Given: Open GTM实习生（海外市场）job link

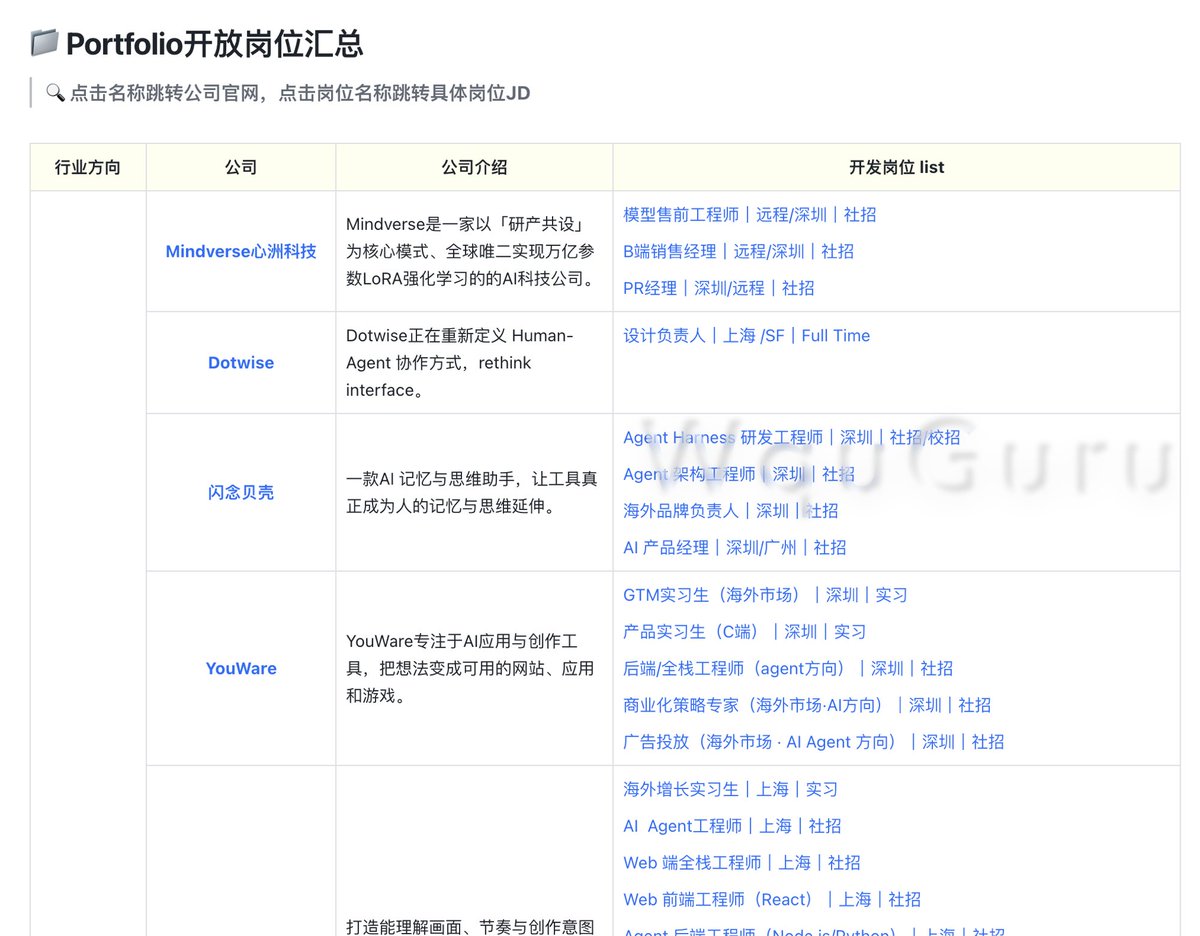Looking at the screenshot, I should (765, 595).
